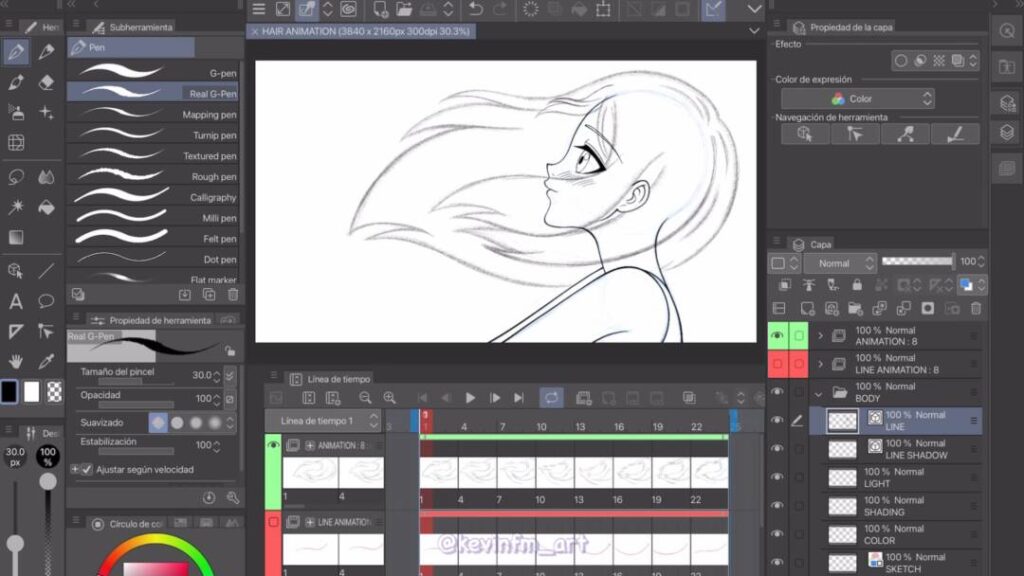The width and height of the screenshot is (1024, 576).
Task: Toggle ANIMATION : 8 track eye in timeline
Action: (x=273, y=445)
